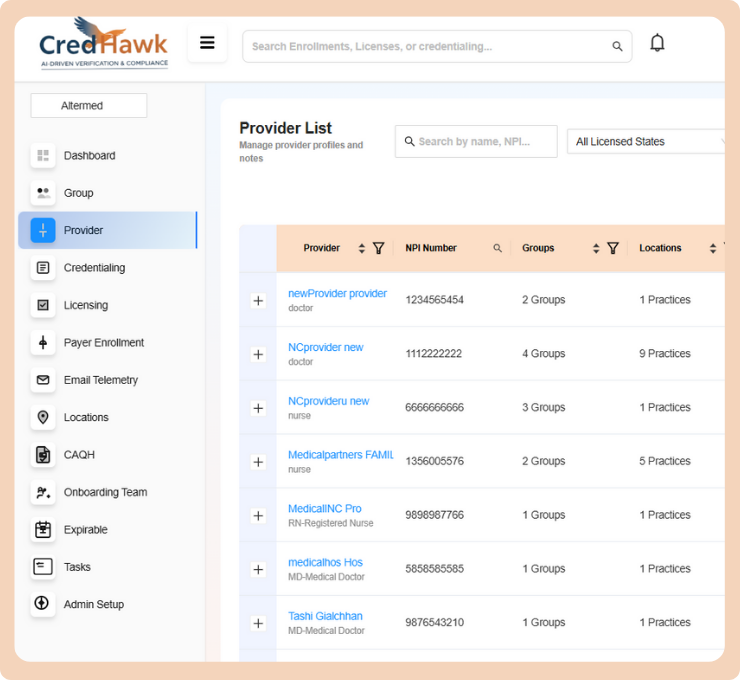This screenshot has width=740, height=680.
Task: Sort the table by Provider column arrows
Action: [x=362, y=248]
